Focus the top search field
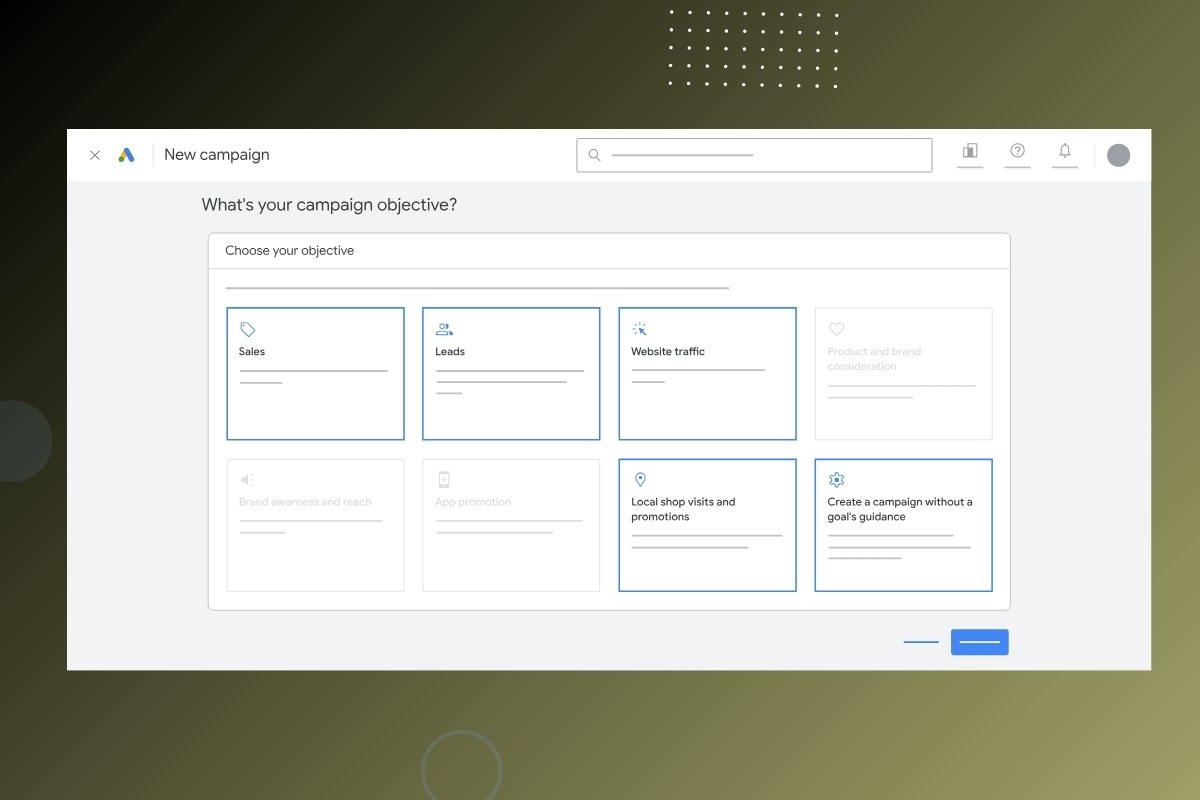This screenshot has width=1200, height=800. (x=754, y=155)
